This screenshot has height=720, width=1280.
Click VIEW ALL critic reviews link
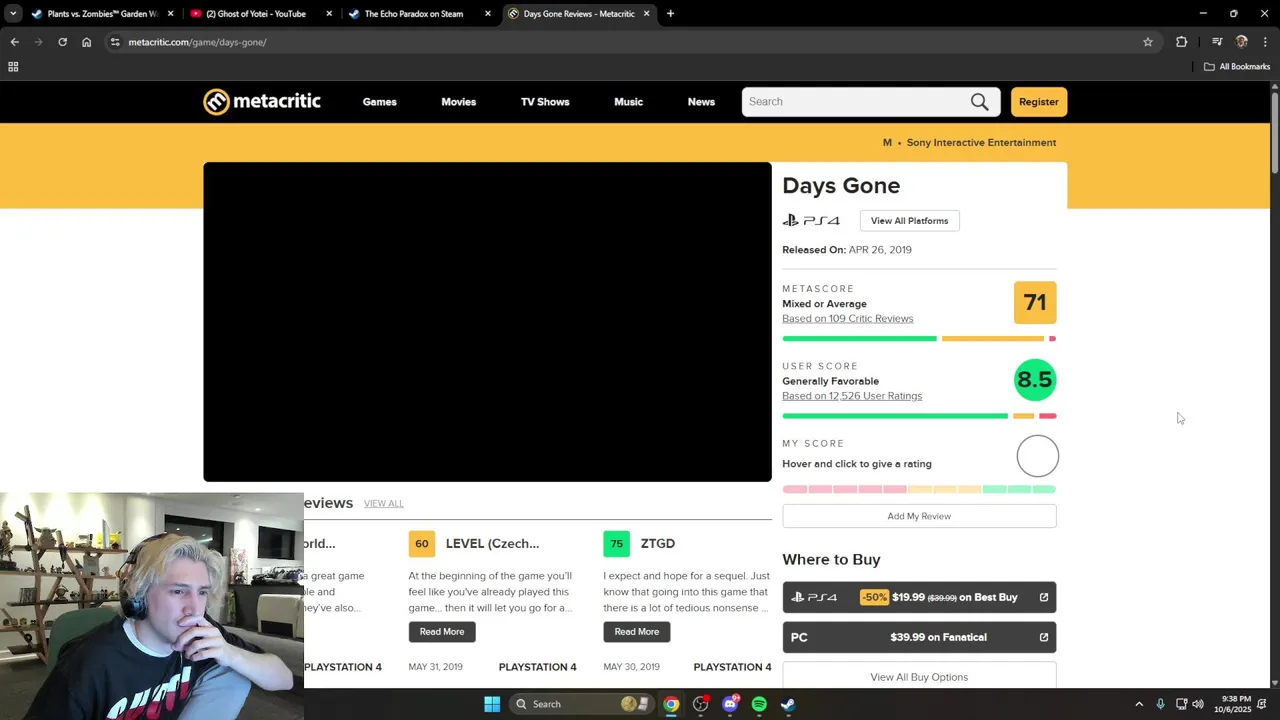(384, 504)
